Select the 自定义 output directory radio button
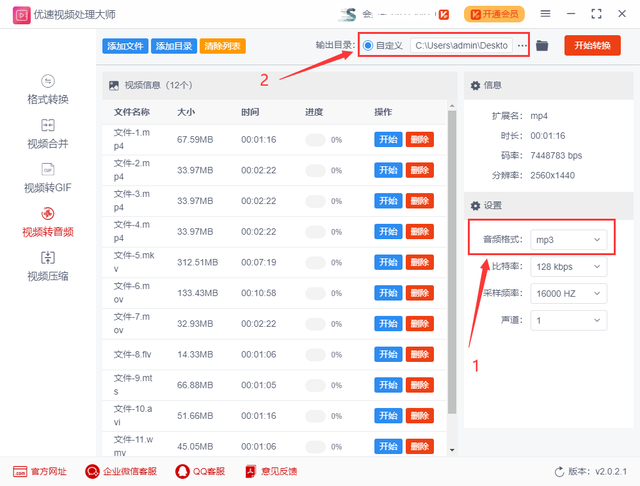This screenshot has height=486, width=640. pyautogui.click(x=368, y=45)
